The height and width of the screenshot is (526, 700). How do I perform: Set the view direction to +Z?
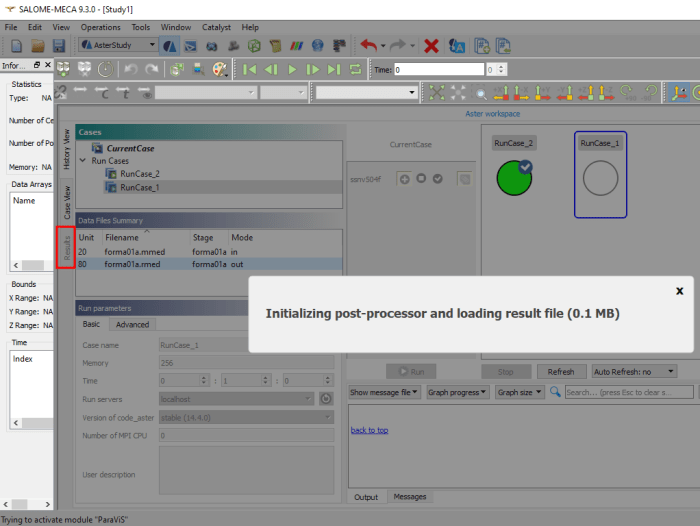click(586, 93)
